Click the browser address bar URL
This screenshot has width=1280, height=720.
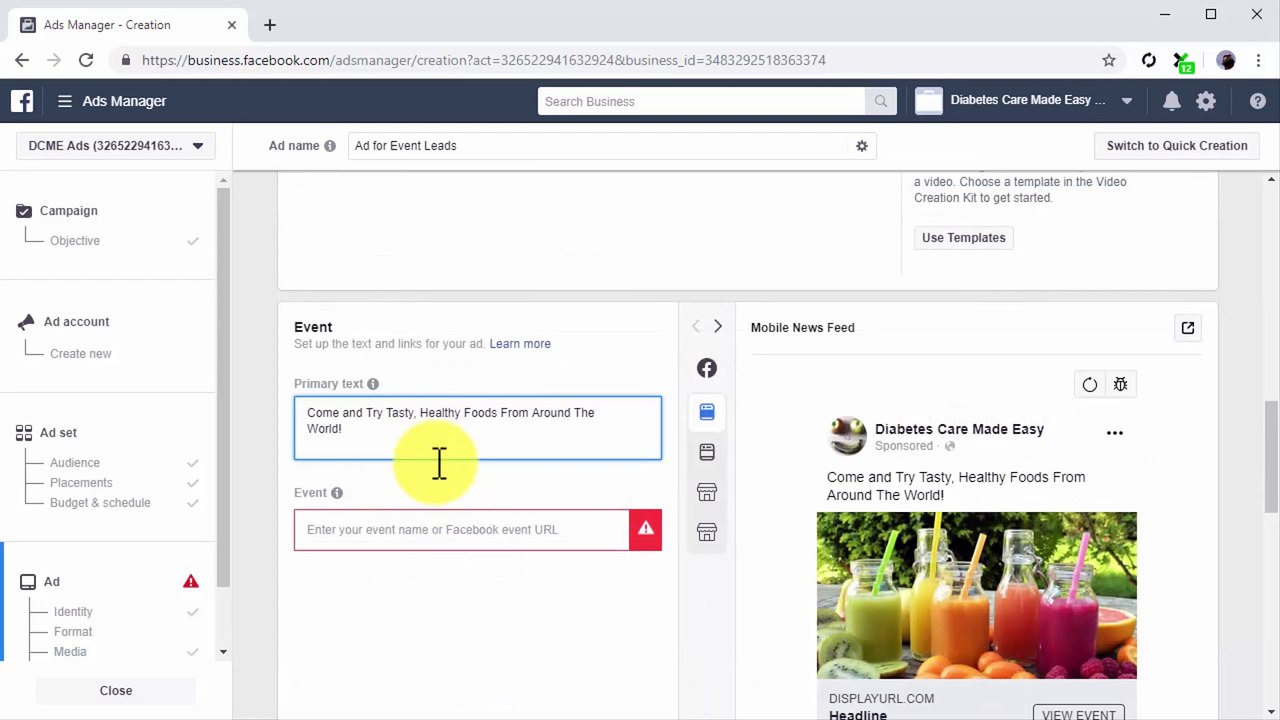pyautogui.click(x=484, y=60)
